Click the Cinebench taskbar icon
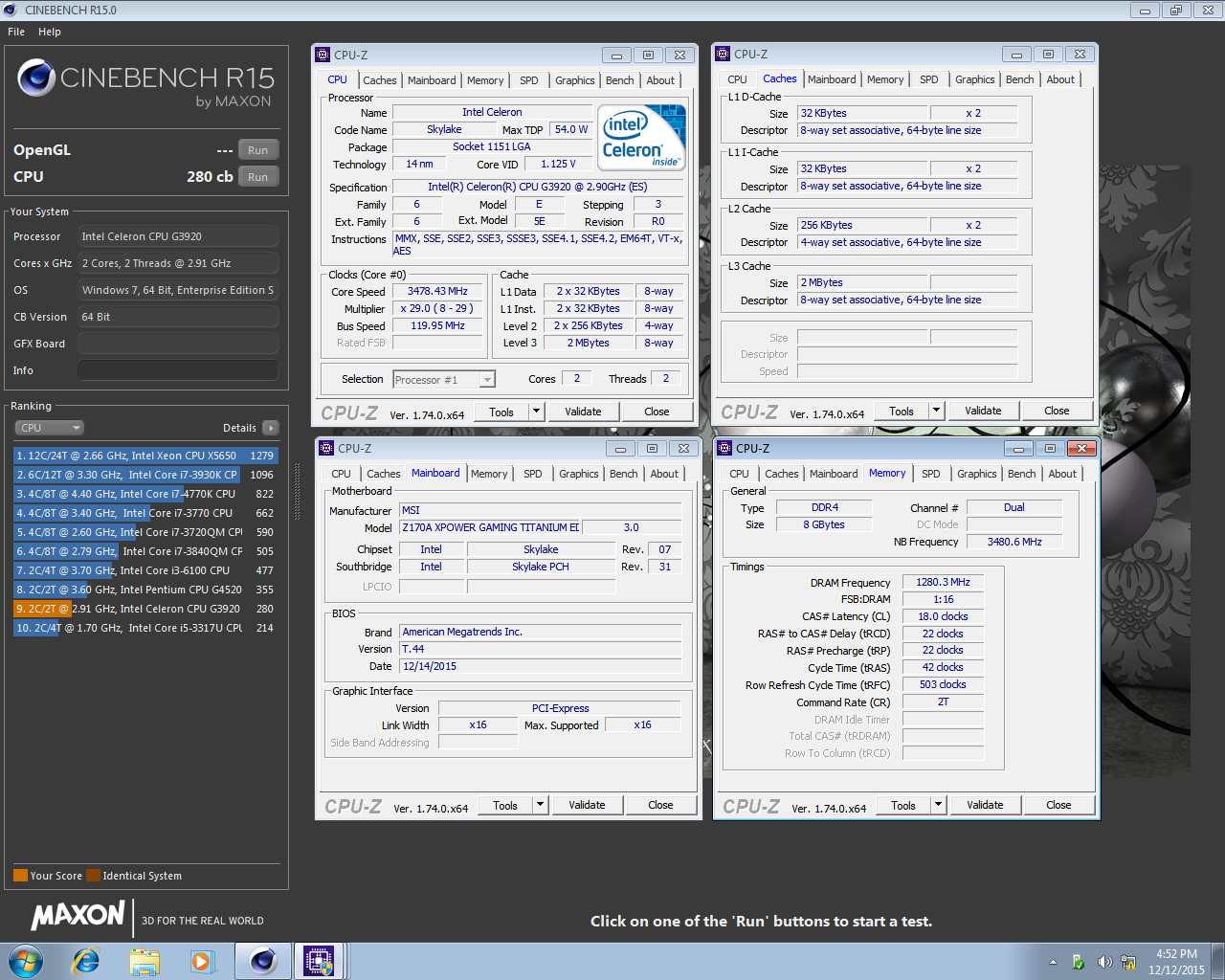1225x980 pixels. coord(262,961)
